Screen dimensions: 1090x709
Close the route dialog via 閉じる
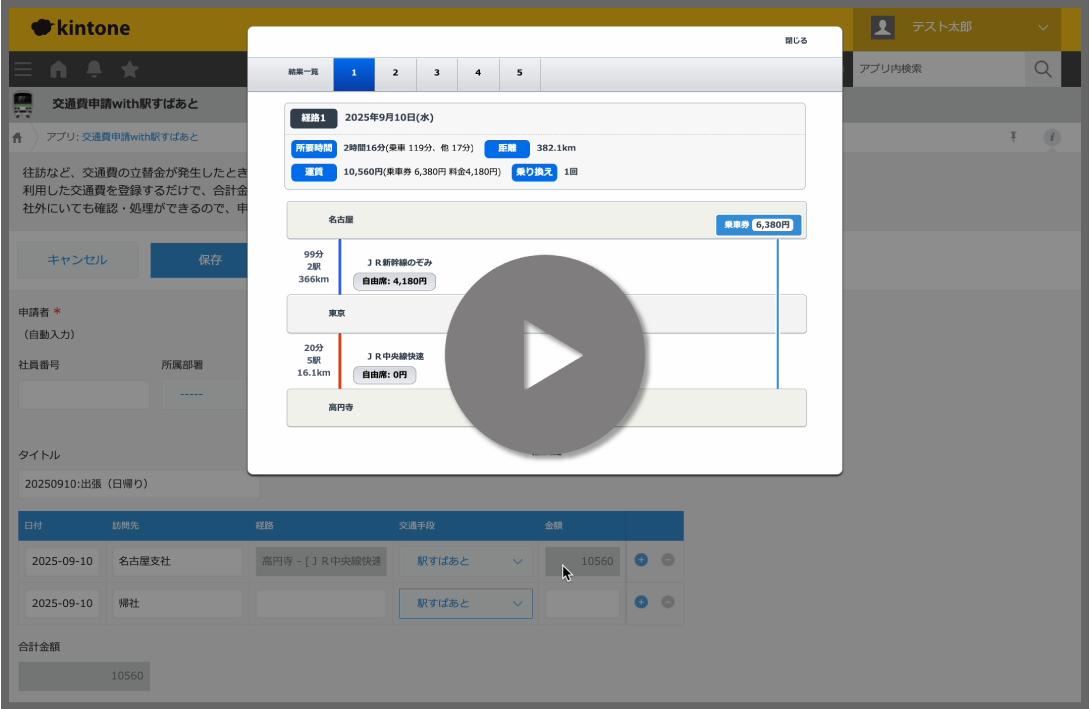pyautogui.click(x=796, y=41)
